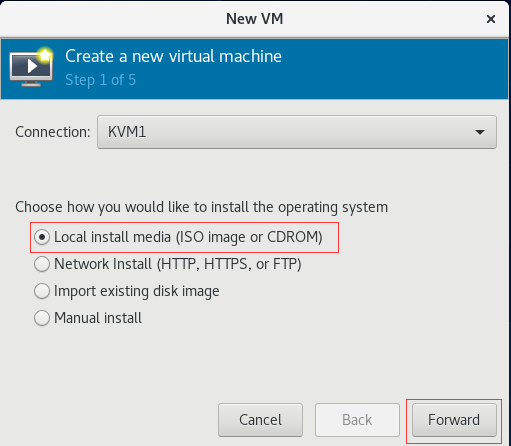Click the ISO image or CDROM label text
The height and width of the screenshot is (446, 511).
(x=249, y=237)
